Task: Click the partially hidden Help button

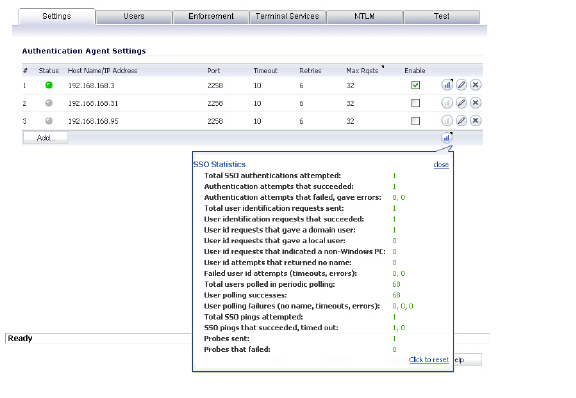Action: (x=468, y=360)
